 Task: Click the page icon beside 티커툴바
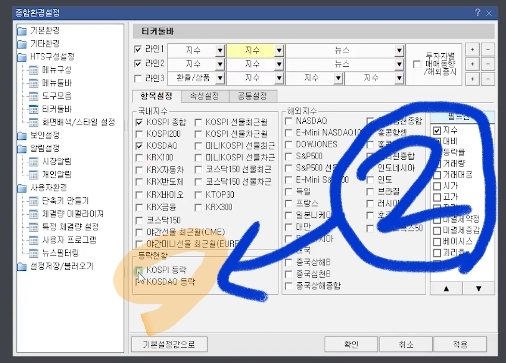coord(34,109)
